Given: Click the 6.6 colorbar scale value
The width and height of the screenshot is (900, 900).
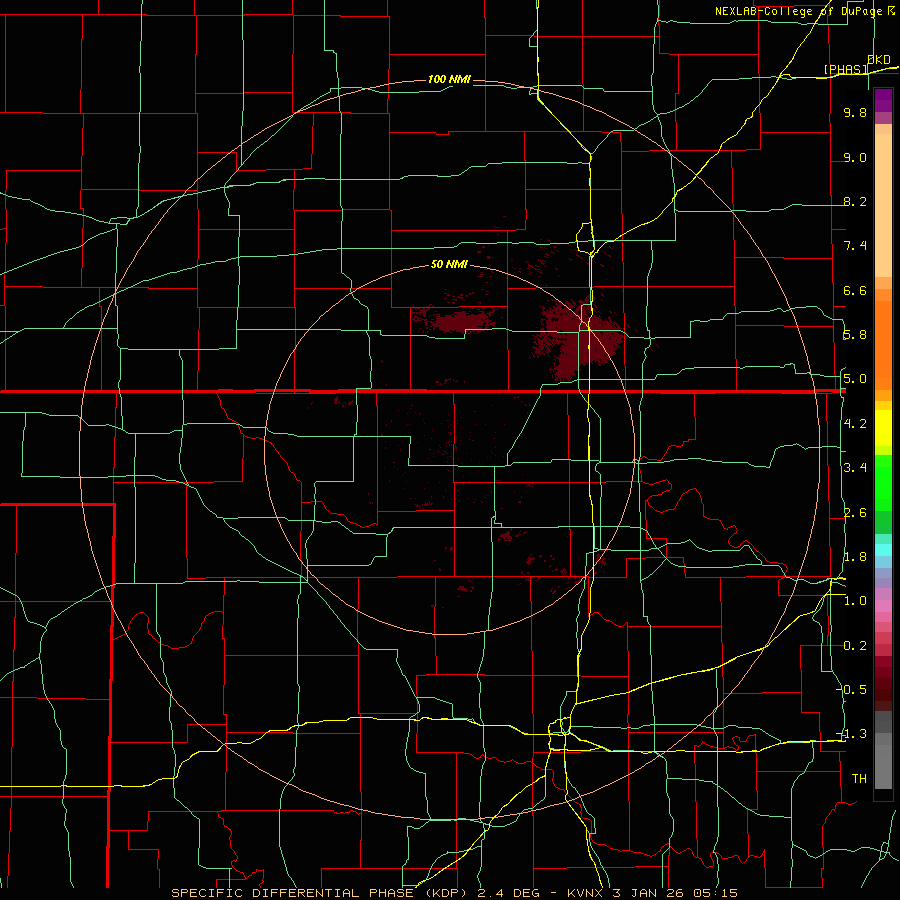Looking at the screenshot, I should click(x=855, y=290).
